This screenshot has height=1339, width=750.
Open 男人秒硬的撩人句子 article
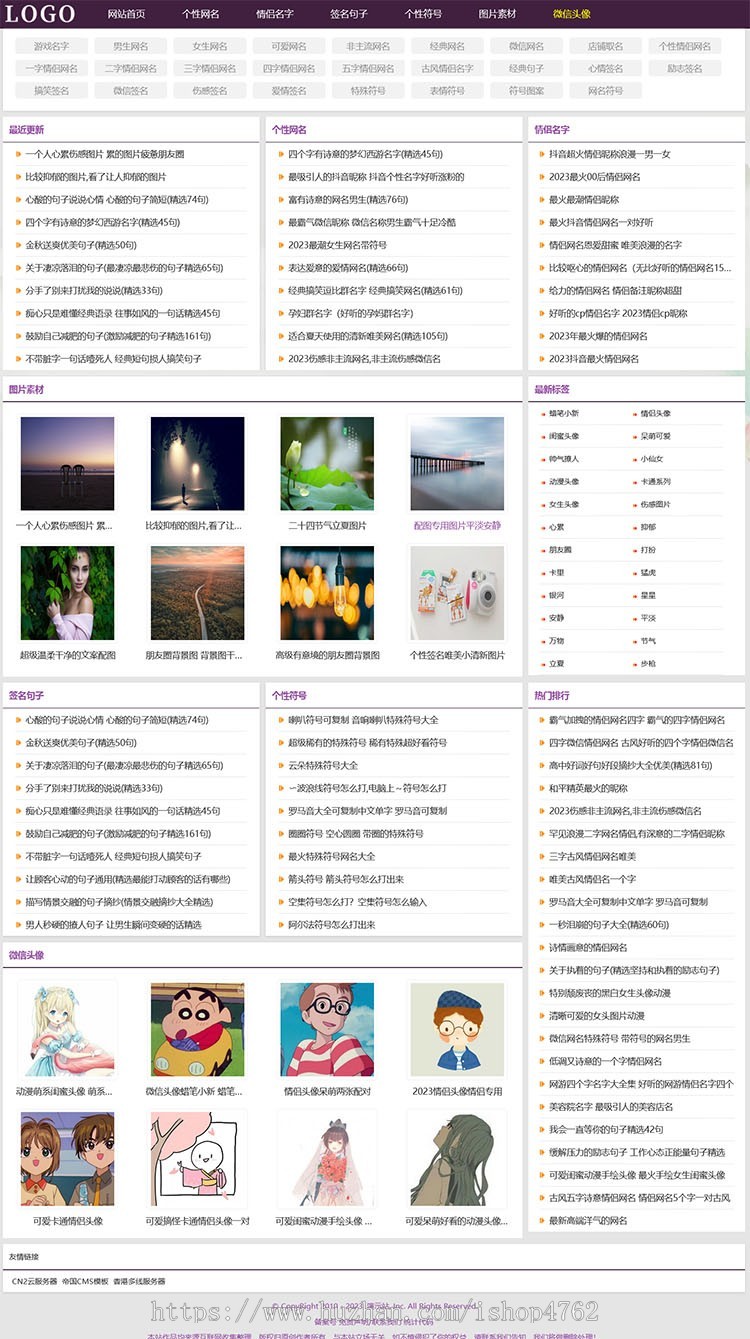(113, 925)
